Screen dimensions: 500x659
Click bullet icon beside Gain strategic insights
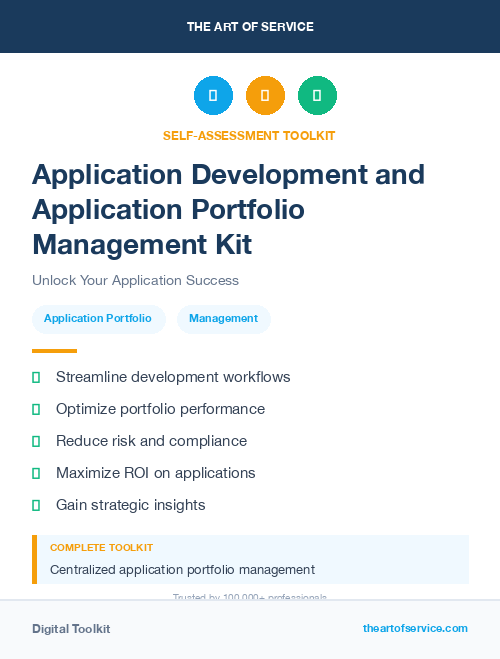pyautogui.click(x=36, y=505)
